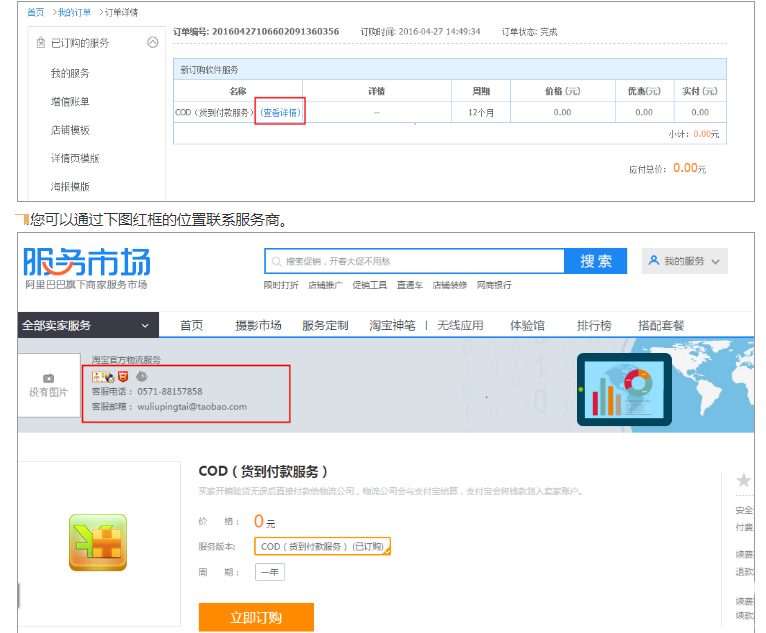Click the 12个月 period cell
Viewport: 766px width, 633px height.
coord(481,112)
